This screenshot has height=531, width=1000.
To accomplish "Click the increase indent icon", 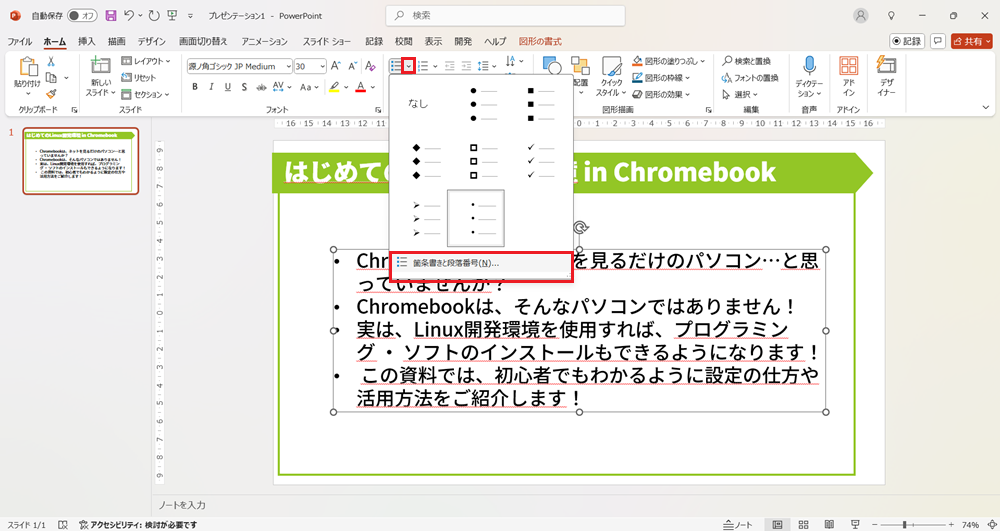I will click(x=467, y=66).
